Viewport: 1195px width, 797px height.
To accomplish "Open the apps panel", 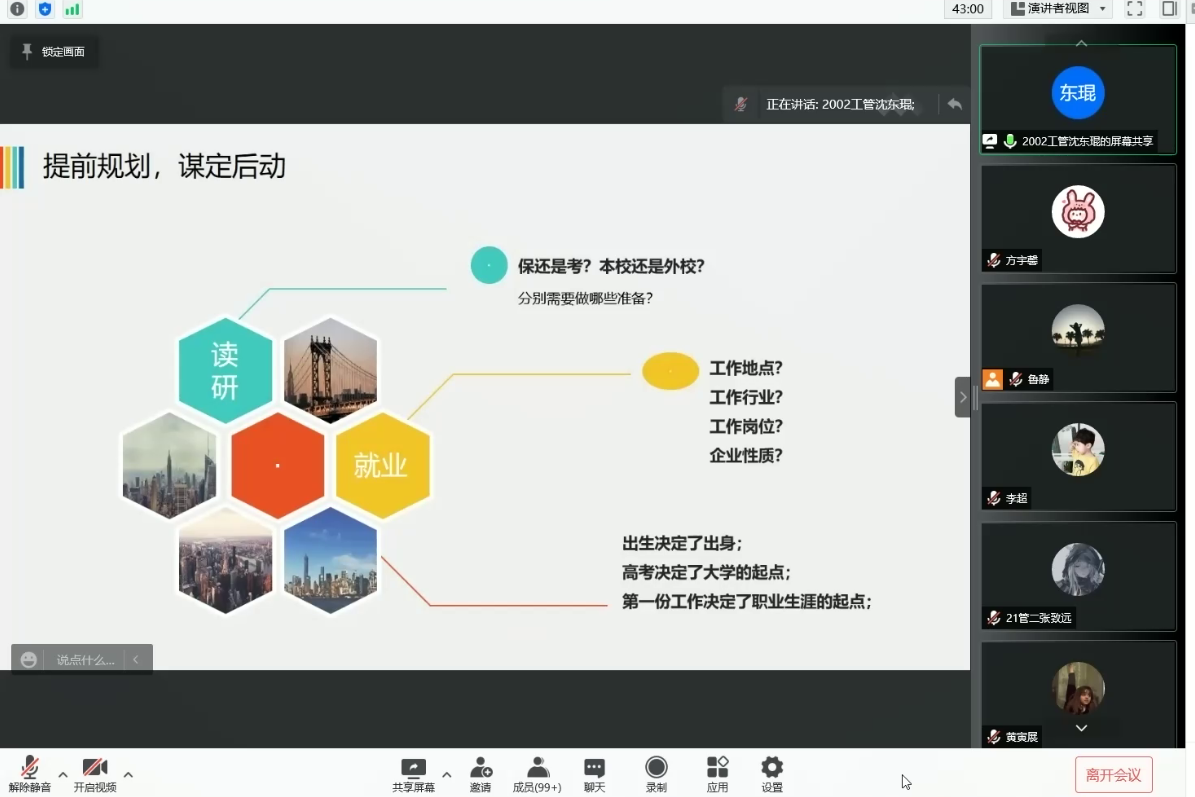I will 717,768.
